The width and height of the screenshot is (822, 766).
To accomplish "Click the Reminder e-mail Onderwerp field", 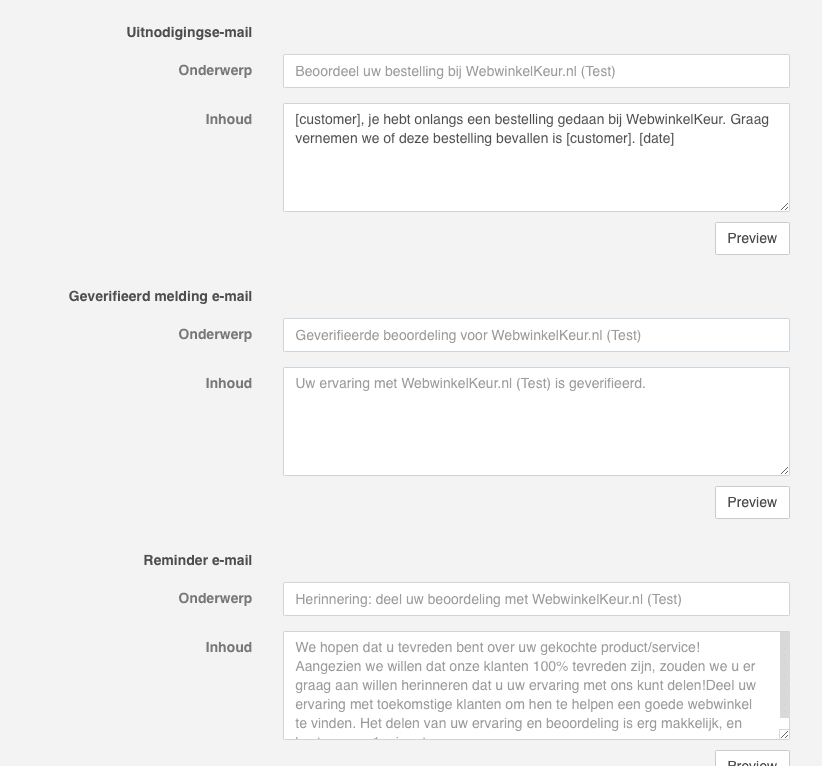I will 536,599.
